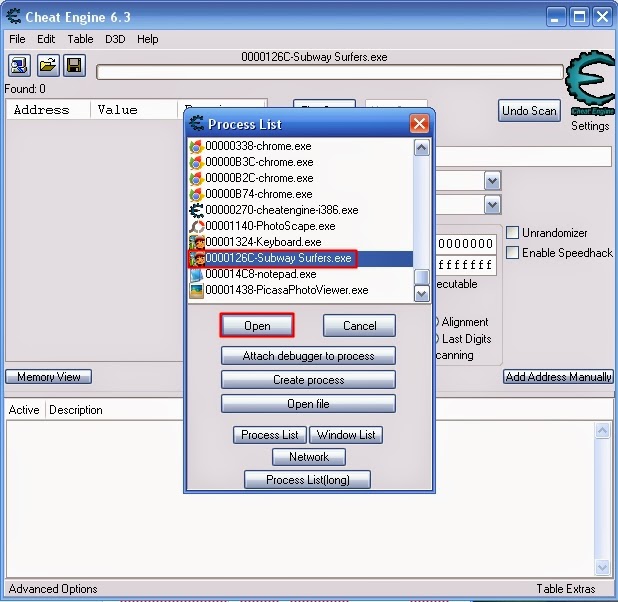Open the Table menu
This screenshot has width=618, height=602.
click(x=80, y=39)
